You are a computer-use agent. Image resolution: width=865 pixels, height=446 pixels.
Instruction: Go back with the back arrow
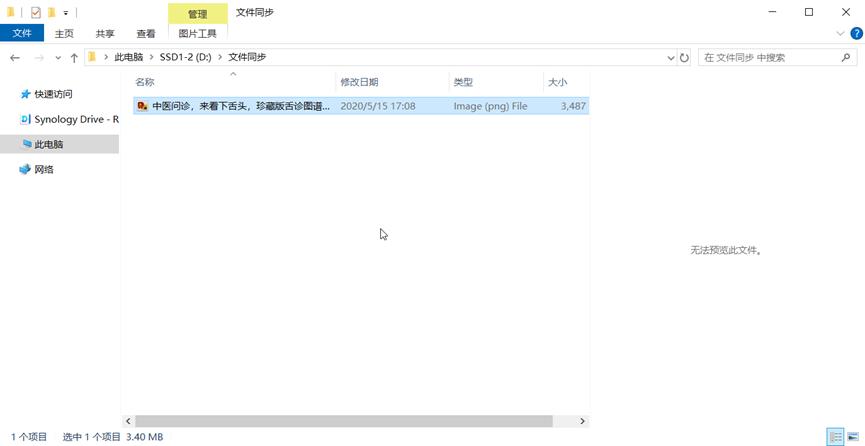click(x=15, y=57)
